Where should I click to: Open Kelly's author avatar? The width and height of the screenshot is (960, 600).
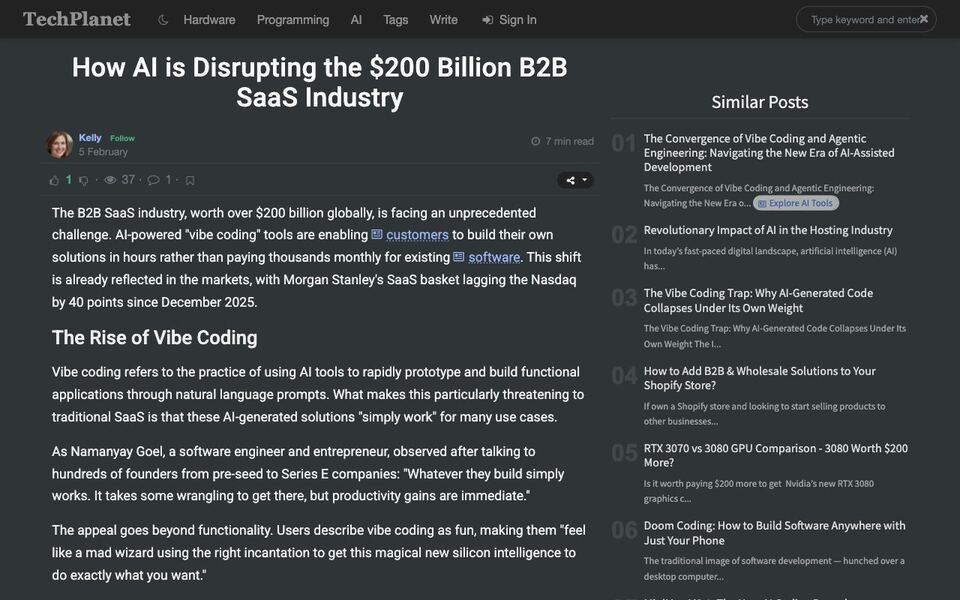pos(59,145)
